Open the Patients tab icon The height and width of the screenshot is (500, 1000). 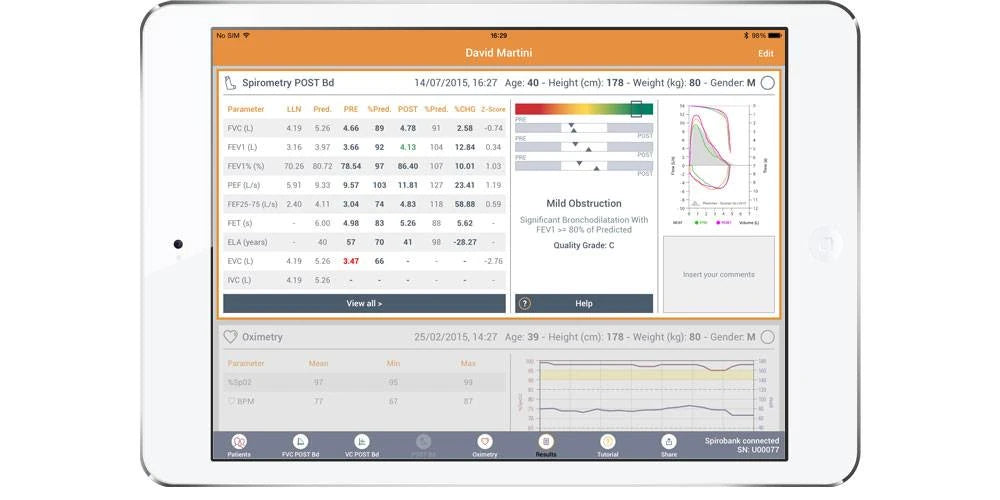pyautogui.click(x=239, y=441)
